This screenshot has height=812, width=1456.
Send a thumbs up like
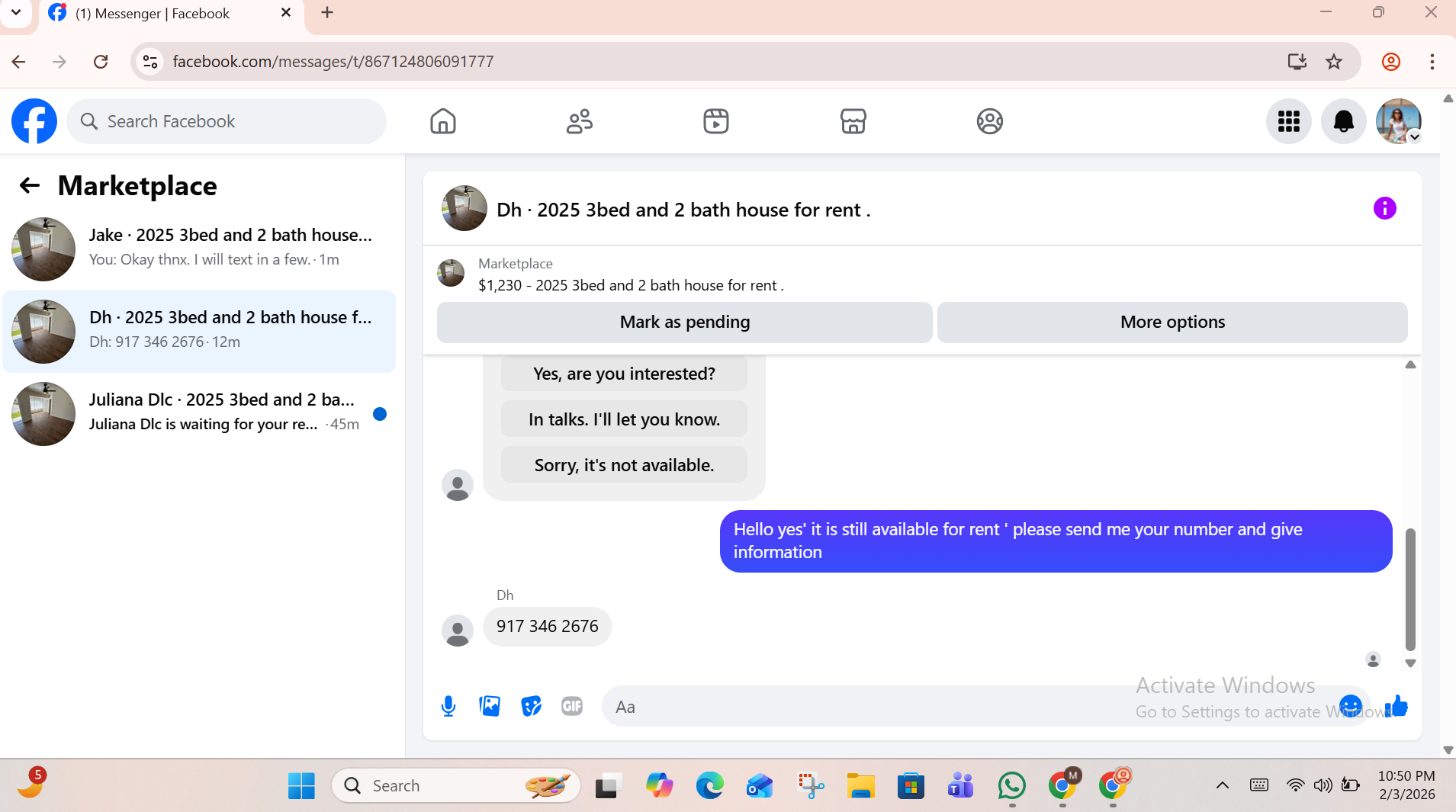tap(1397, 706)
